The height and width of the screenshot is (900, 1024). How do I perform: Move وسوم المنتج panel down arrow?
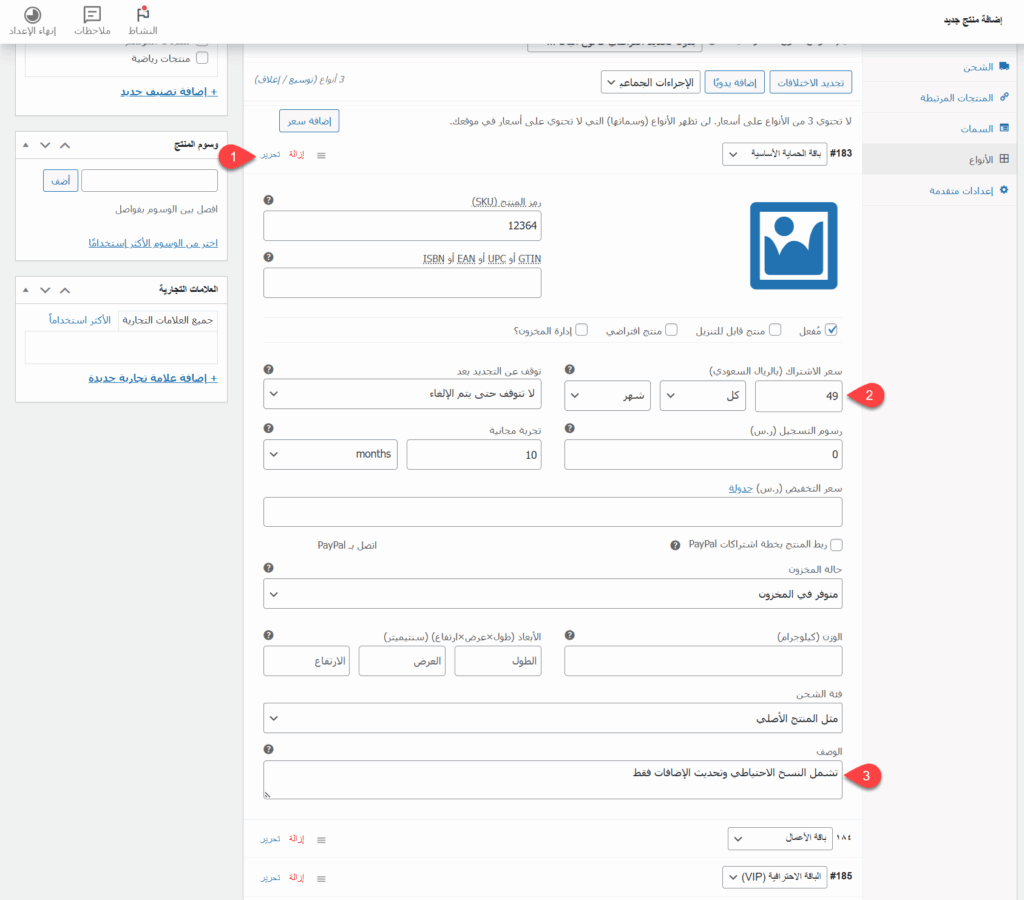coord(45,145)
